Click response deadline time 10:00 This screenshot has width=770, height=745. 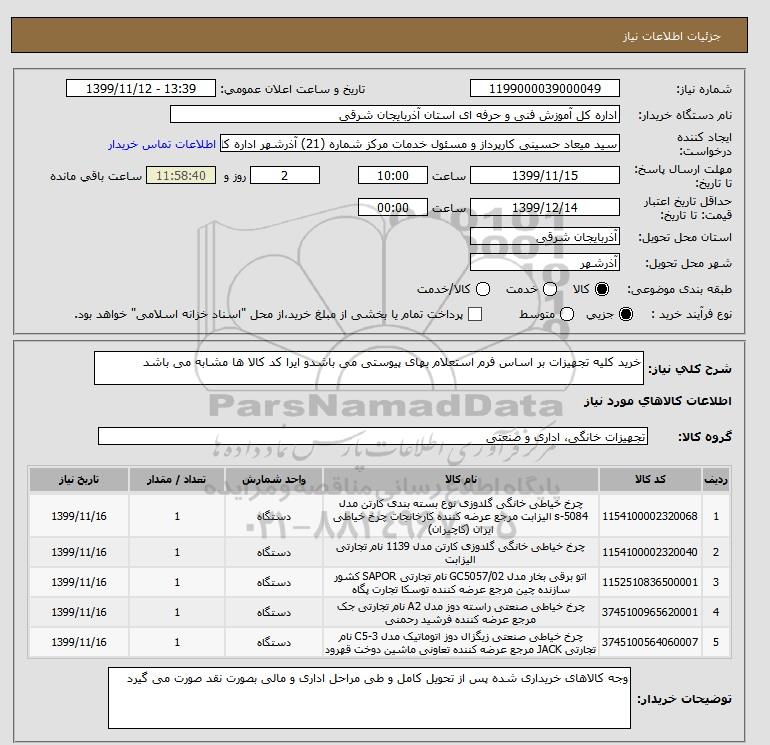[x=393, y=175]
